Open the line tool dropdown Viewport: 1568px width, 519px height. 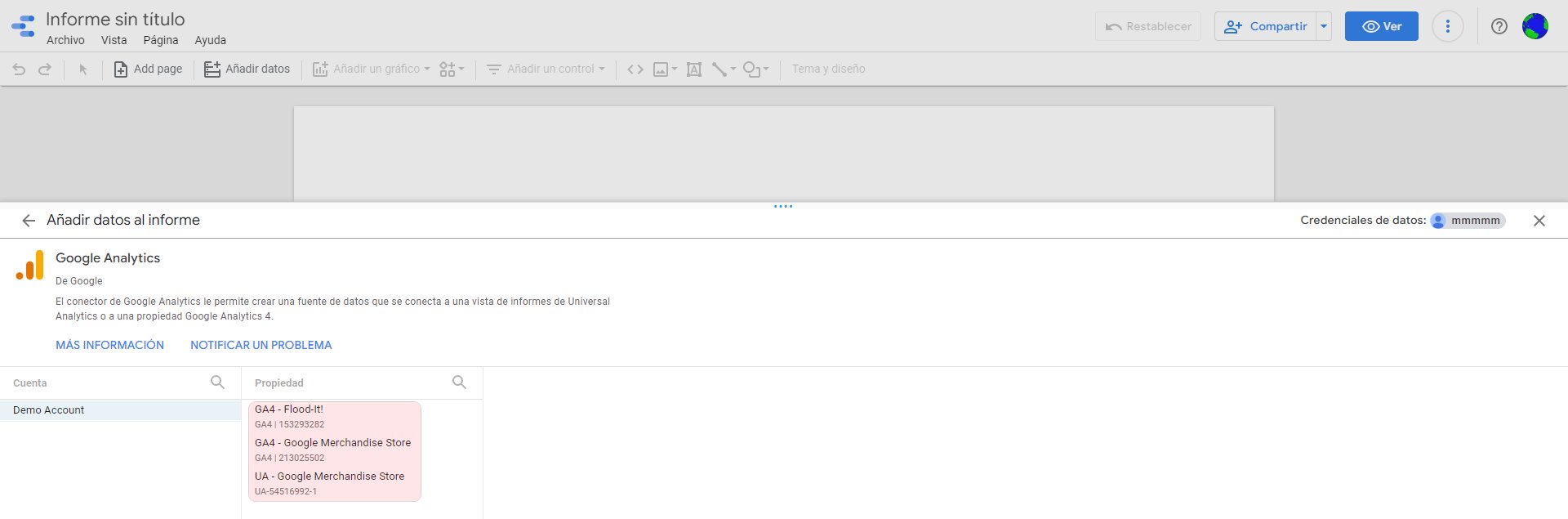[x=724, y=69]
